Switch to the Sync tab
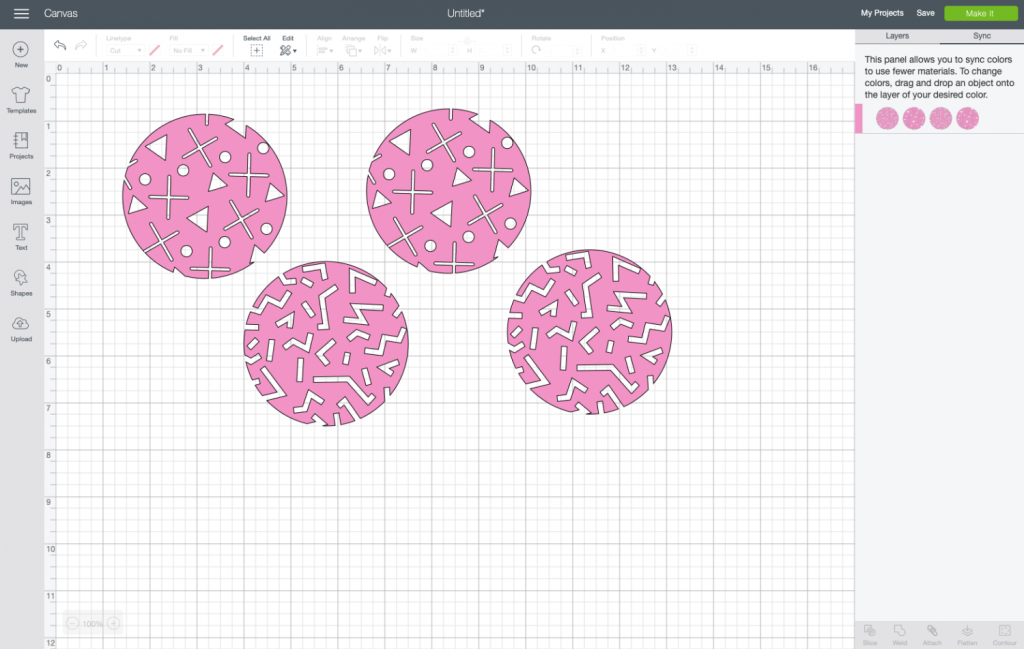This screenshot has height=649, width=1024. click(982, 36)
